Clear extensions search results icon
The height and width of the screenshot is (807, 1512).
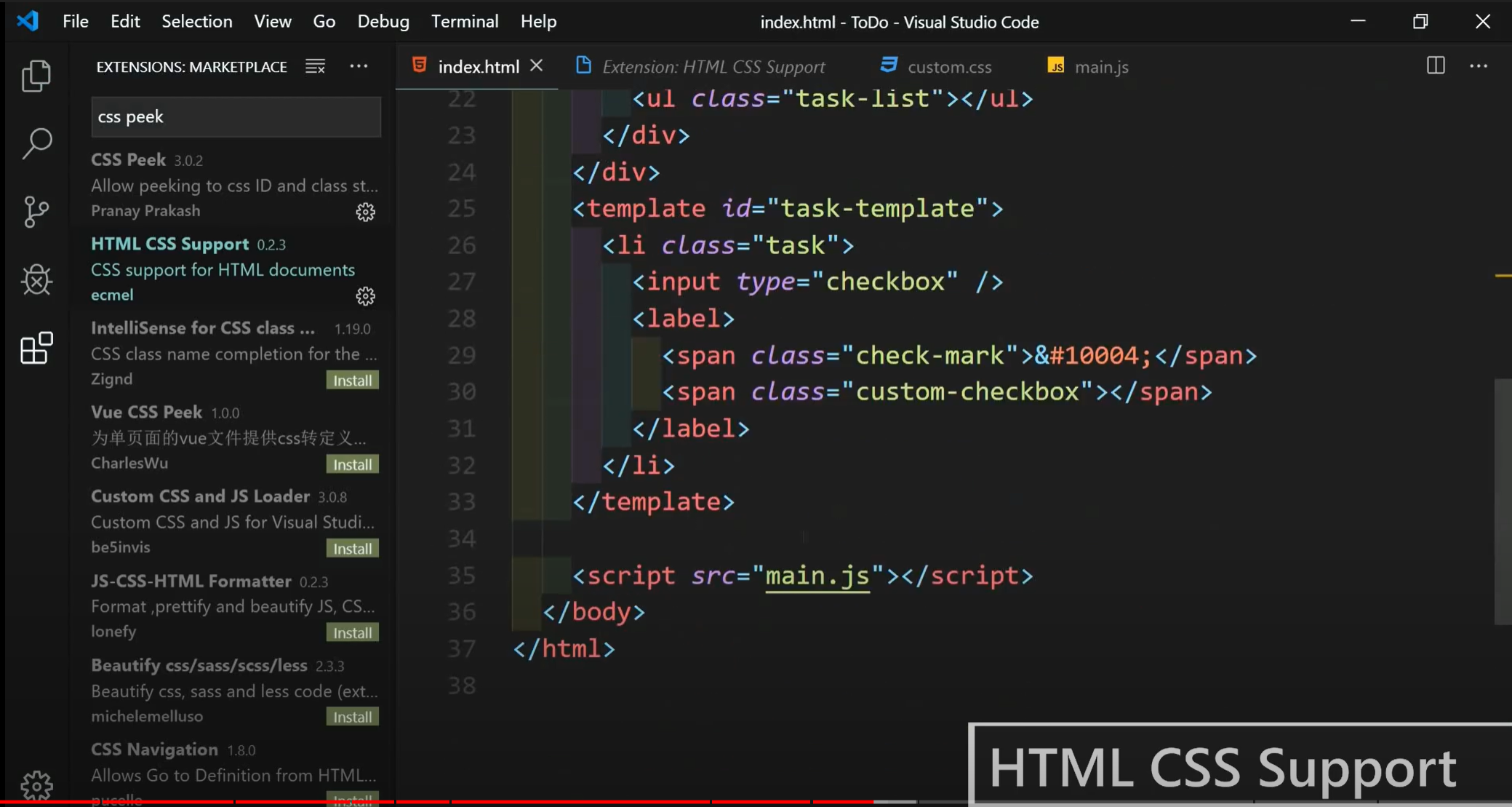tap(315, 66)
